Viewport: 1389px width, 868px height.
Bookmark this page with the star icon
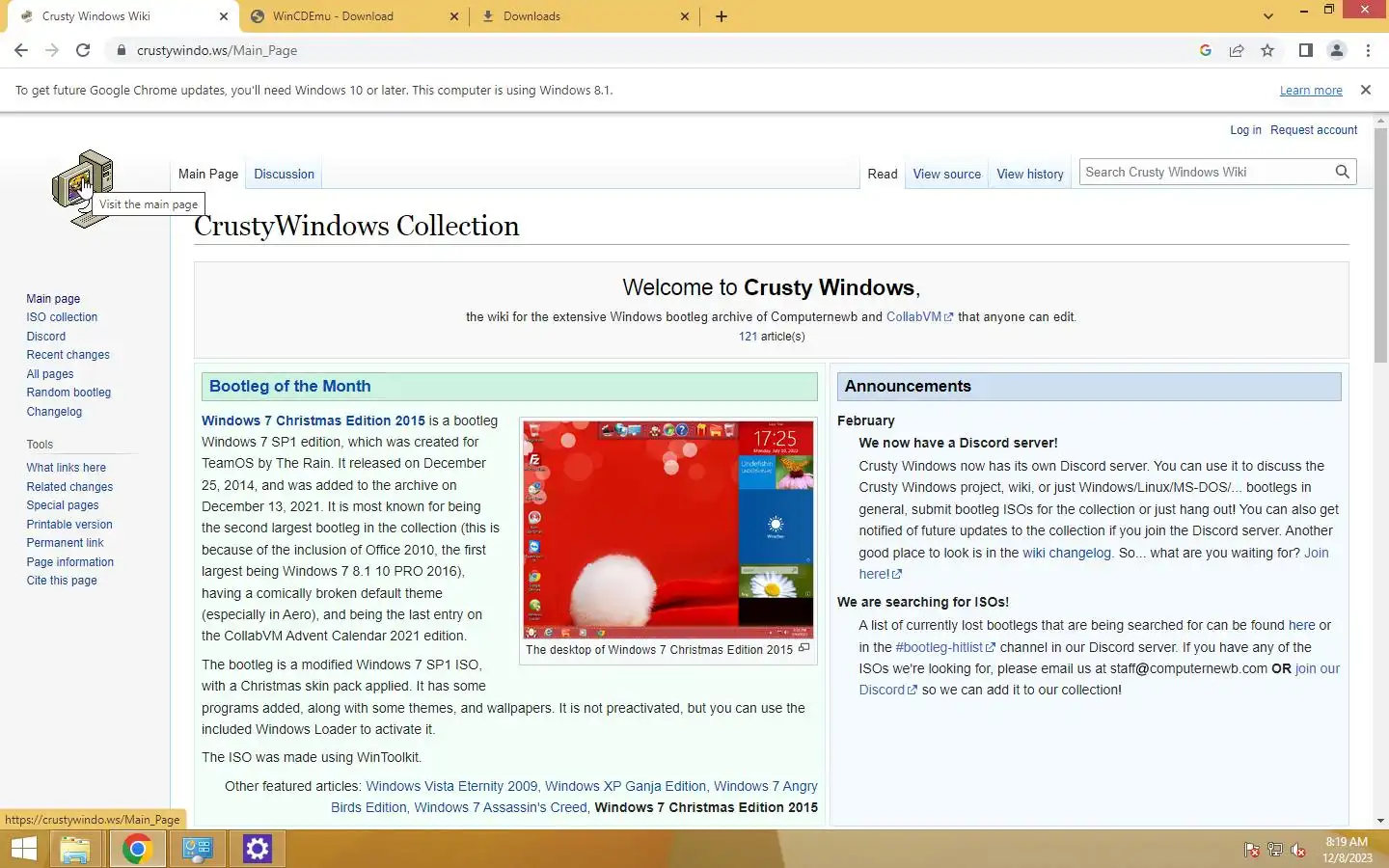pyautogui.click(x=1267, y=50)
